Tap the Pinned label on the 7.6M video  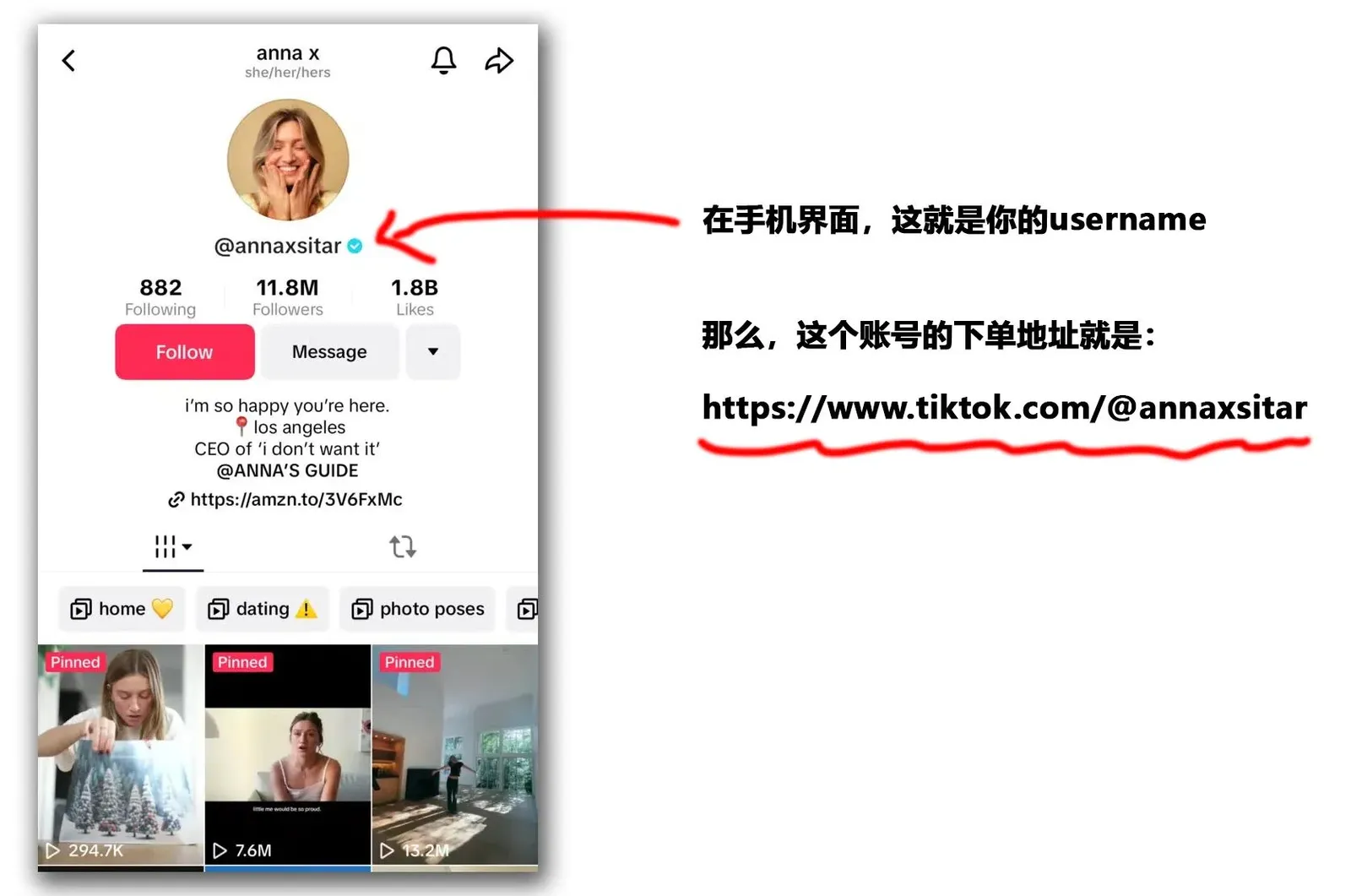click(x=241, y=662)
